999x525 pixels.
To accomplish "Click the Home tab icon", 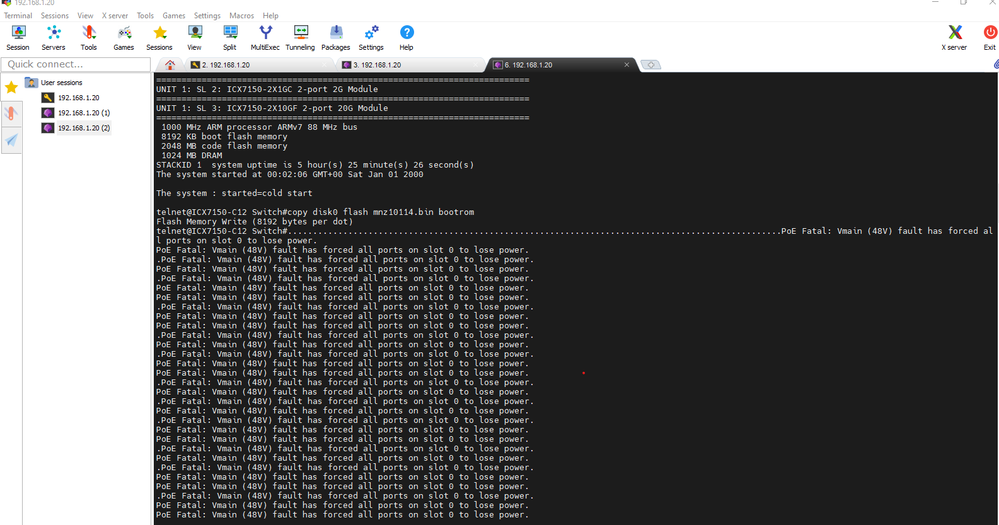I will pyautogui.click(x=170, y=65).
